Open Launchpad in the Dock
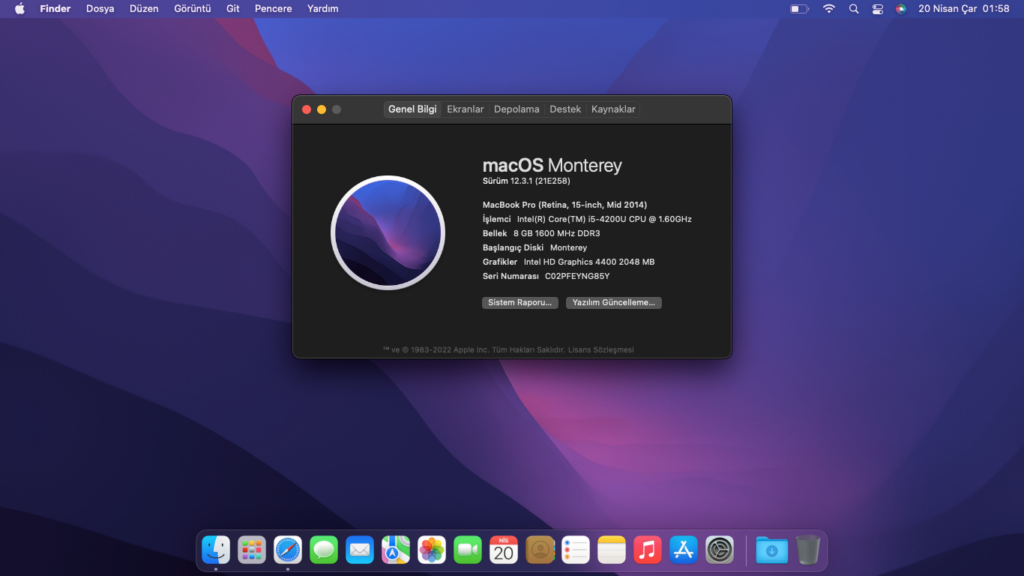This screenshot has height=576, width=1024. [251, 550]
